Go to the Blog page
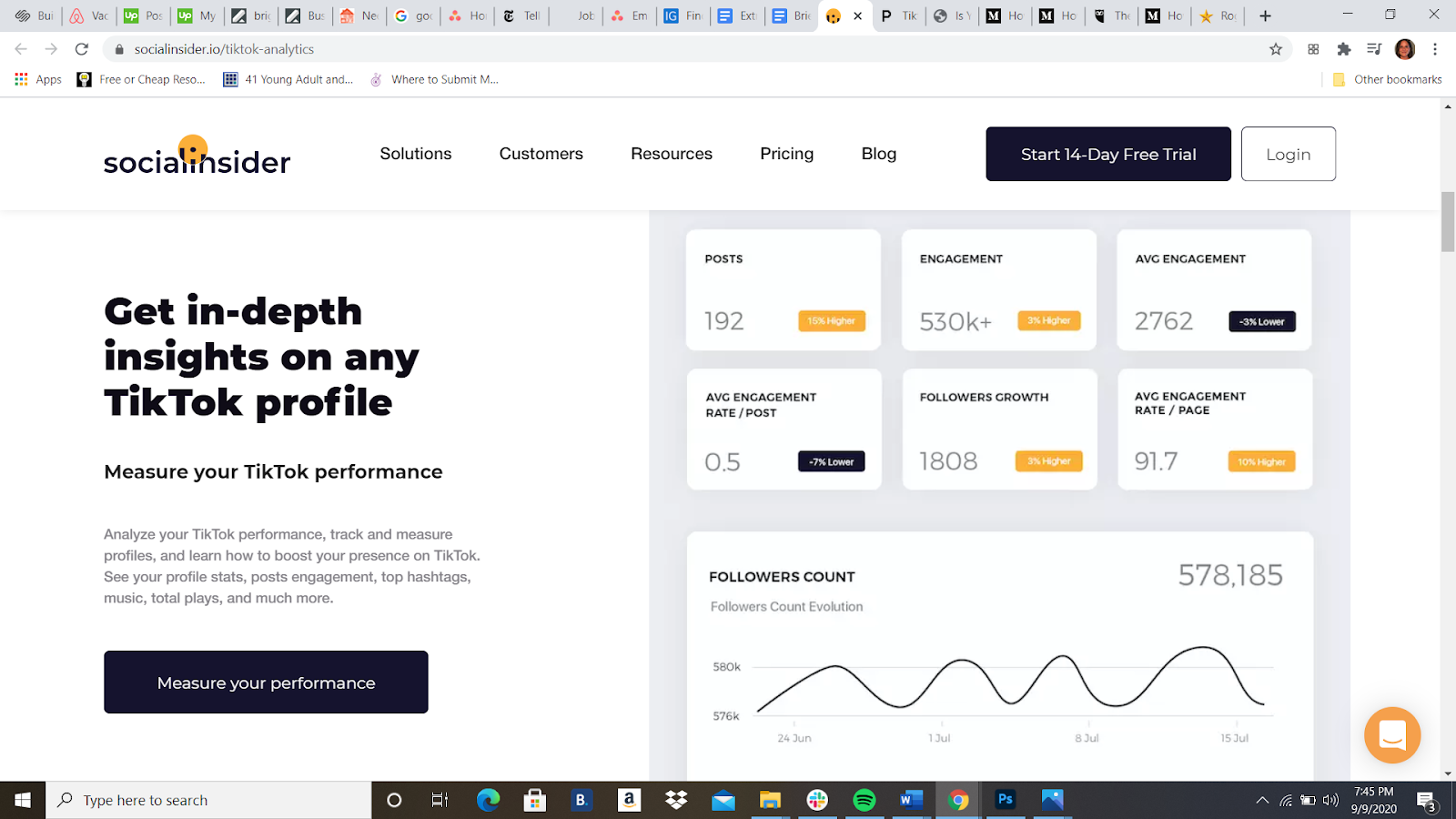 pyautogui.click(x=879, y=154)
